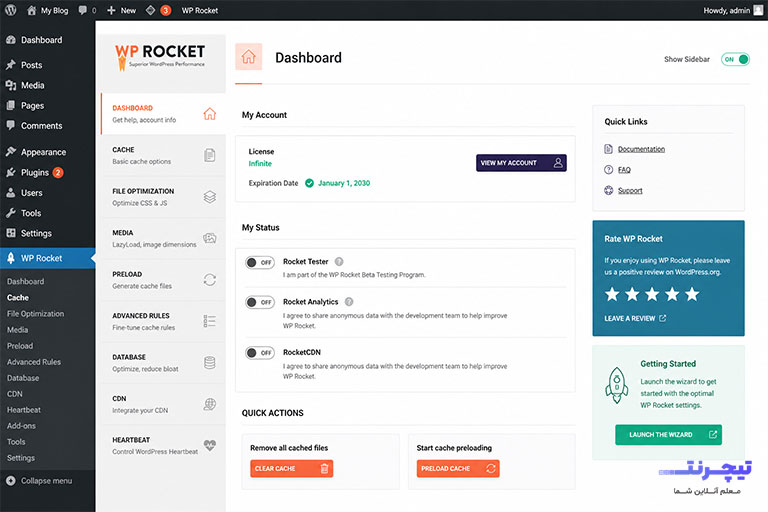Click the Database cylinder icon
Screen dimensions: 768x512
[x=210, y=363]
